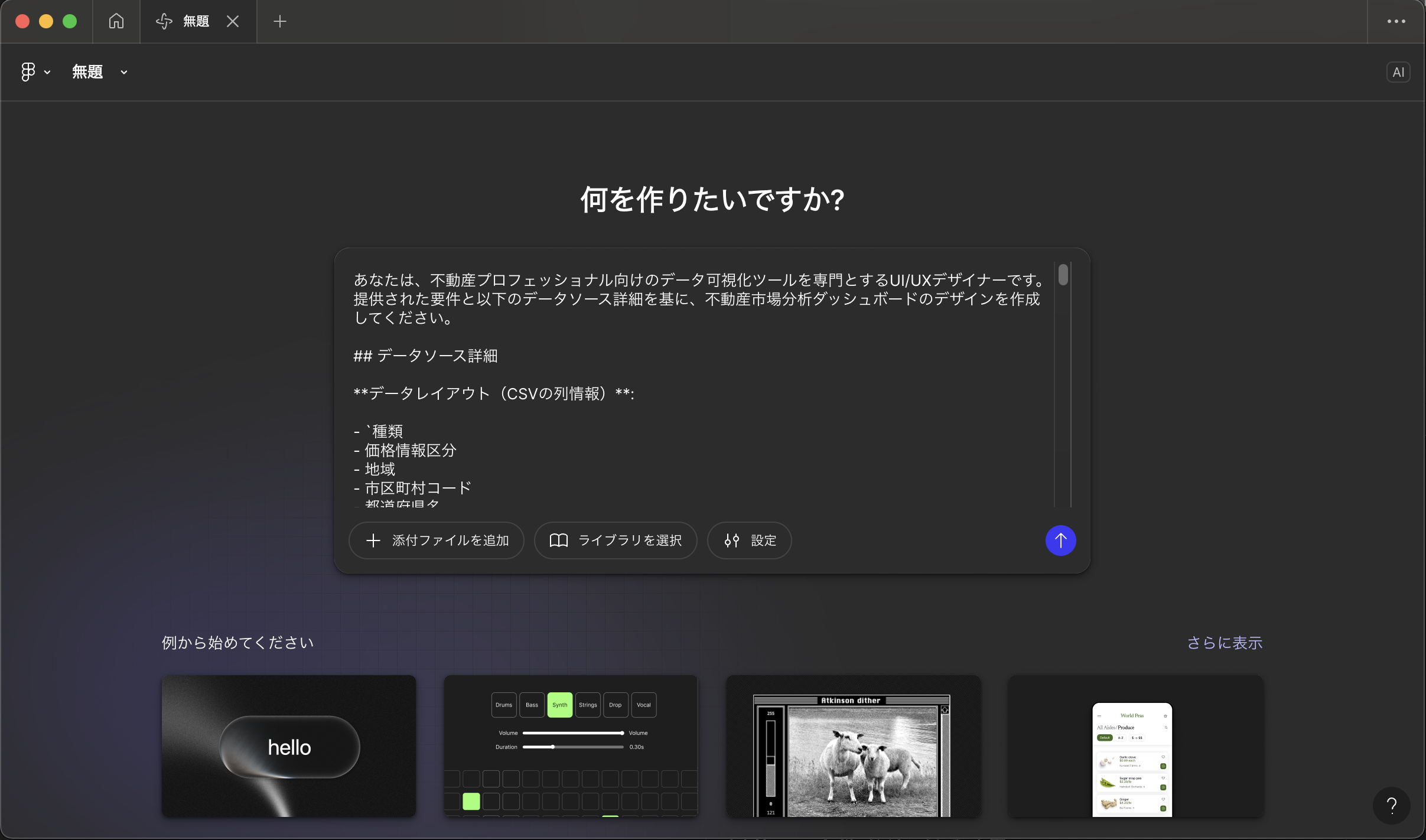Open 設定 via the sliders icon

coord(748,540)
